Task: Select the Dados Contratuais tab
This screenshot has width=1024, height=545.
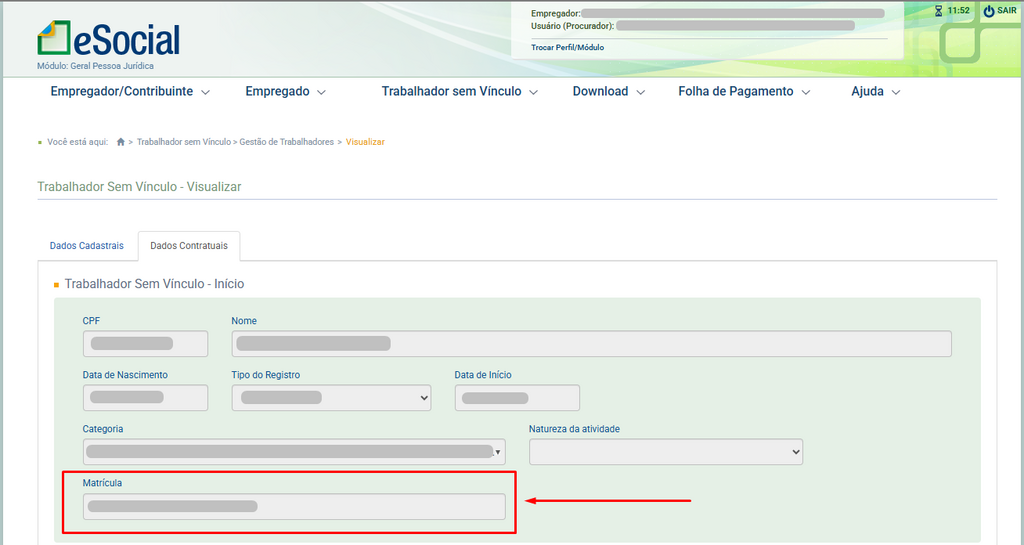Action: coord(189,246)
